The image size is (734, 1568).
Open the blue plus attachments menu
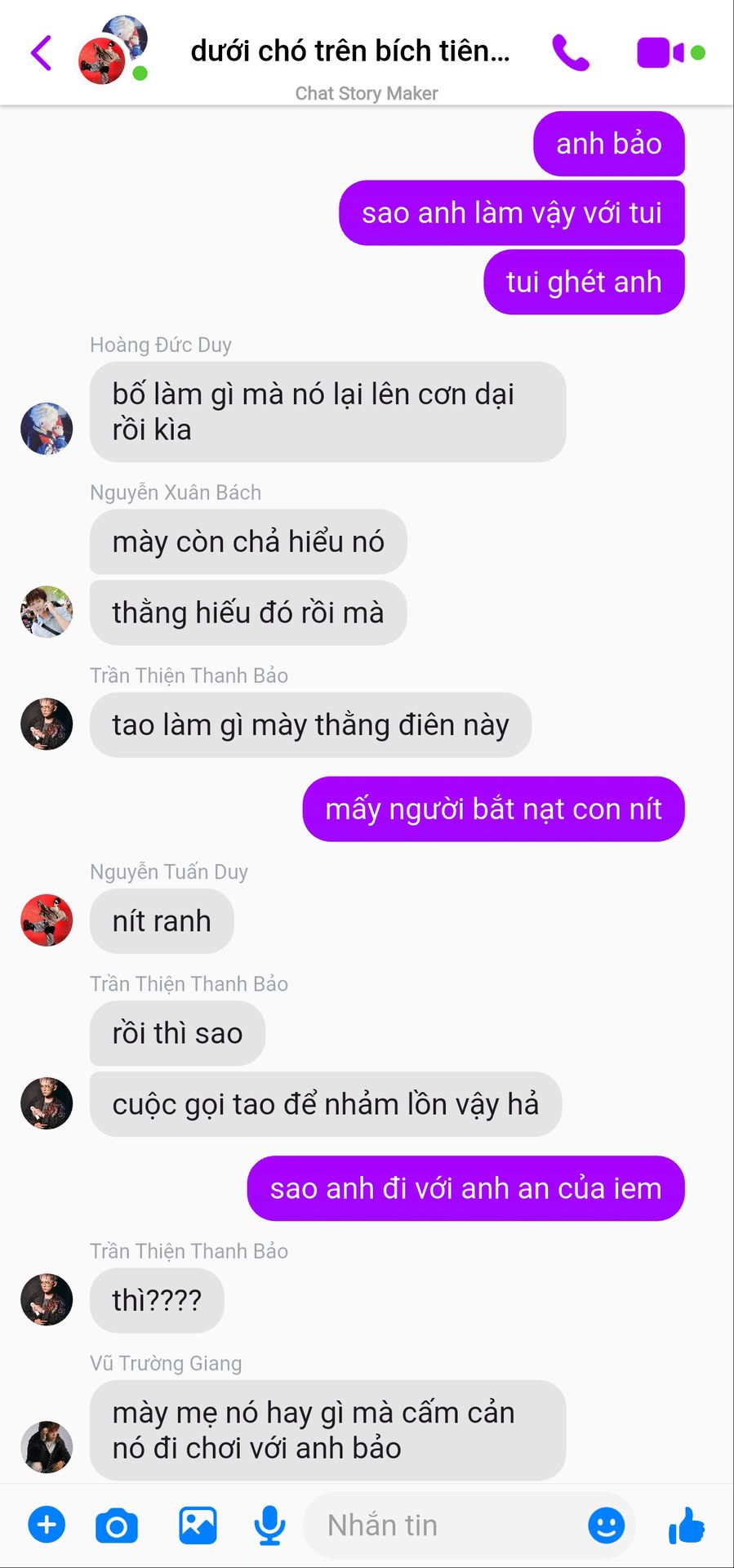[47, 1525]
